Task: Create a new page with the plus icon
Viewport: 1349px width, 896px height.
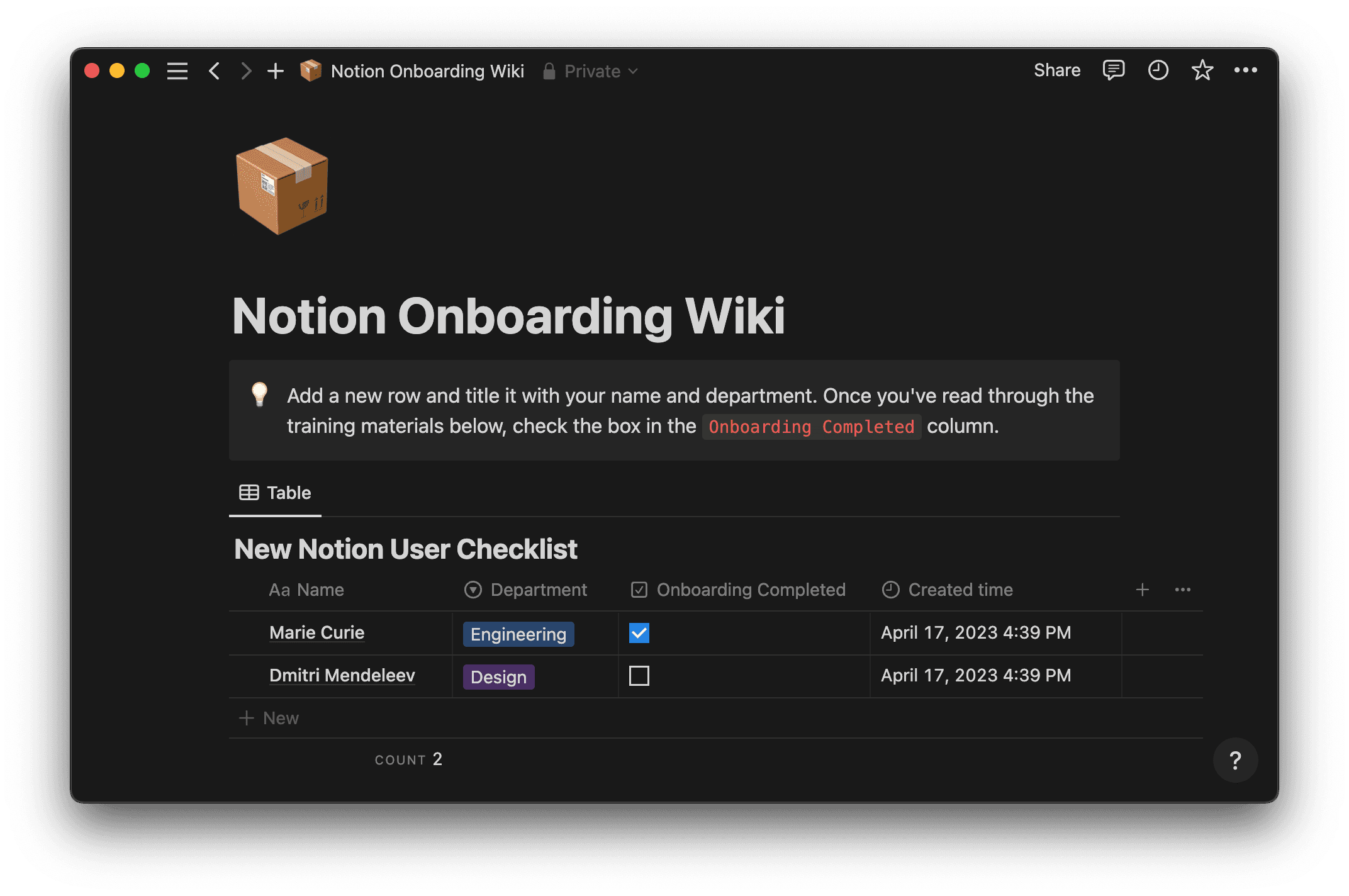Action: 276,70
